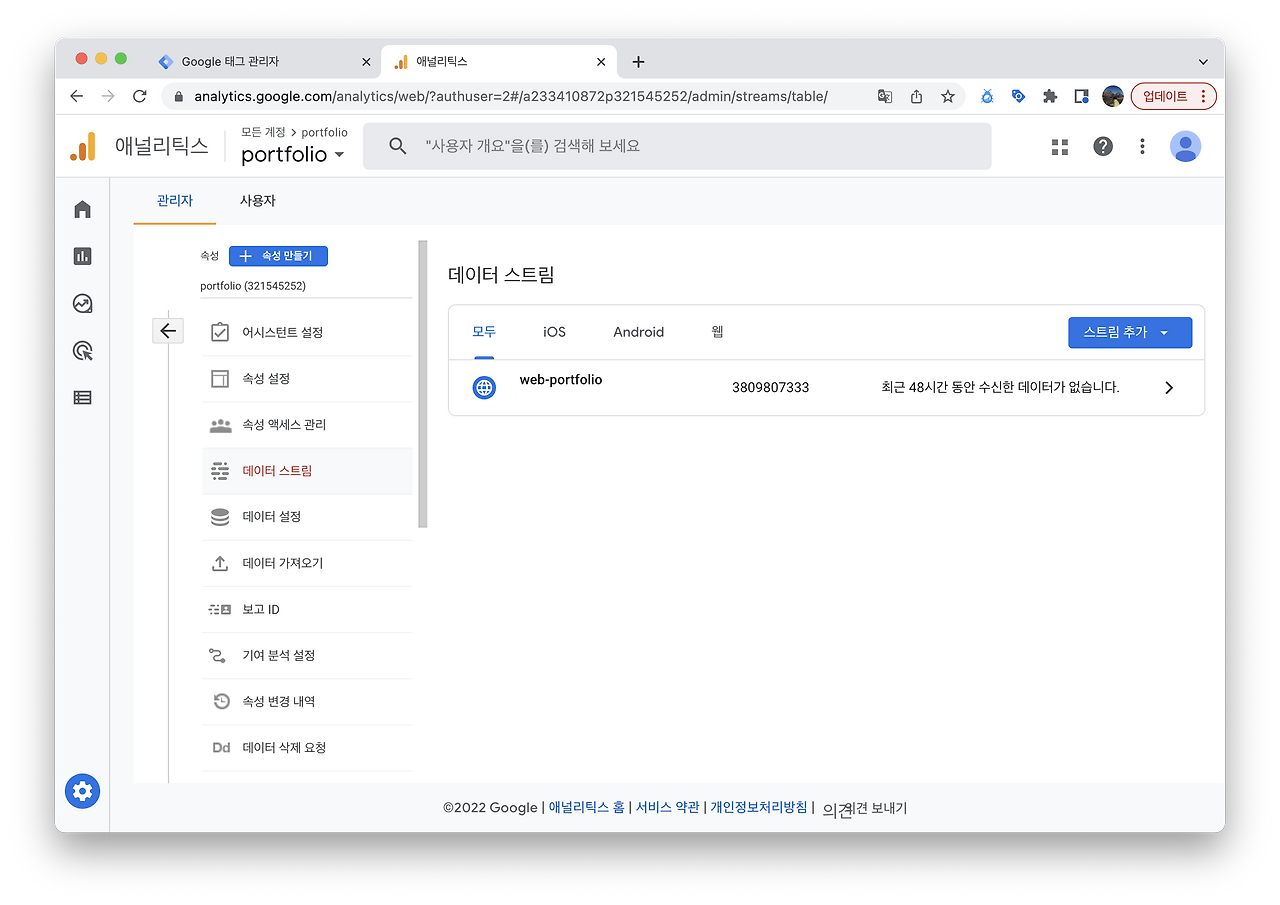Click the blue bug extension icon
This screenshot has width=1280, height=905.
pyautogui.click(x=987, y=96)
